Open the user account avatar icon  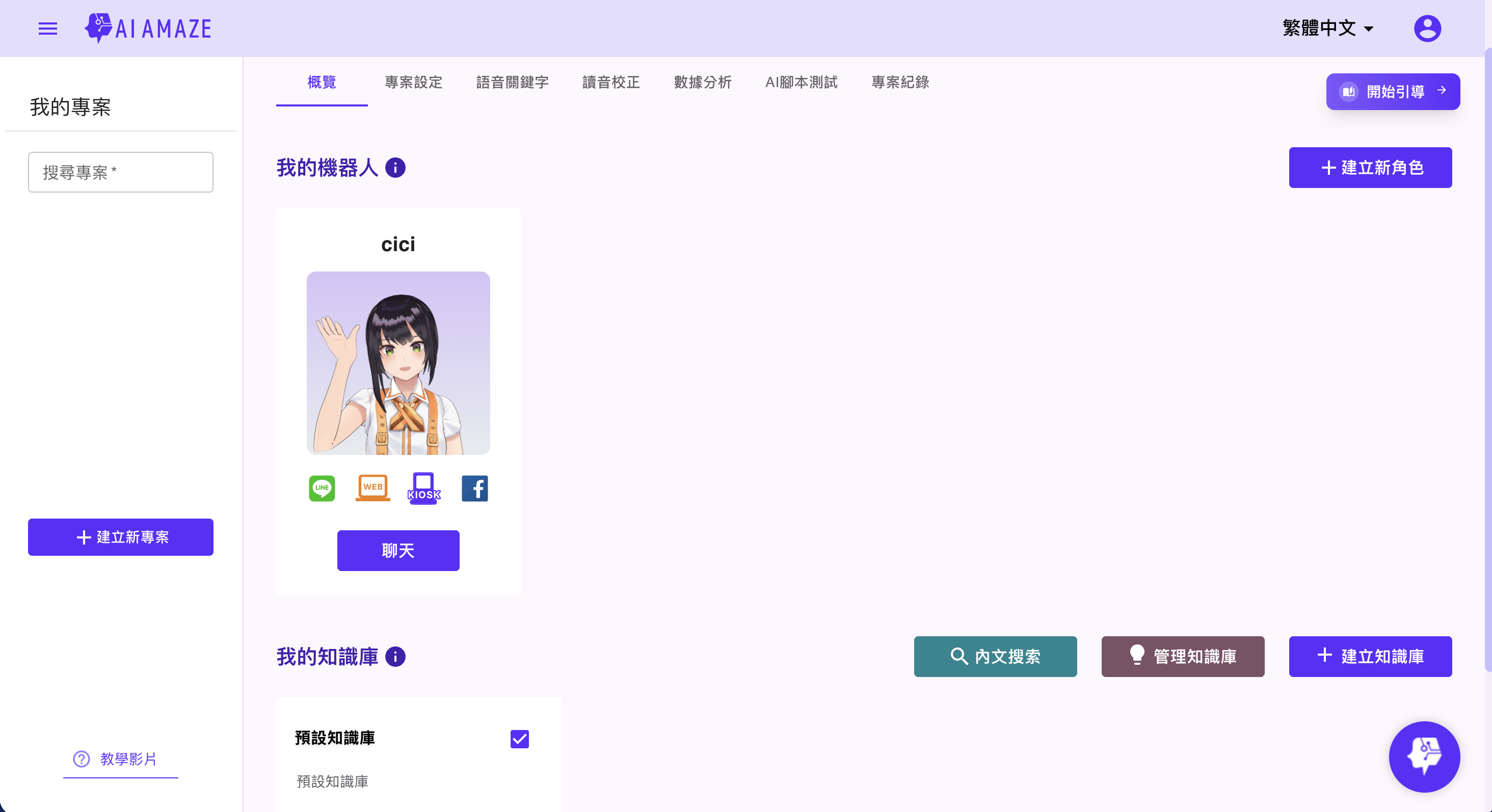(x=1427, y=29)
